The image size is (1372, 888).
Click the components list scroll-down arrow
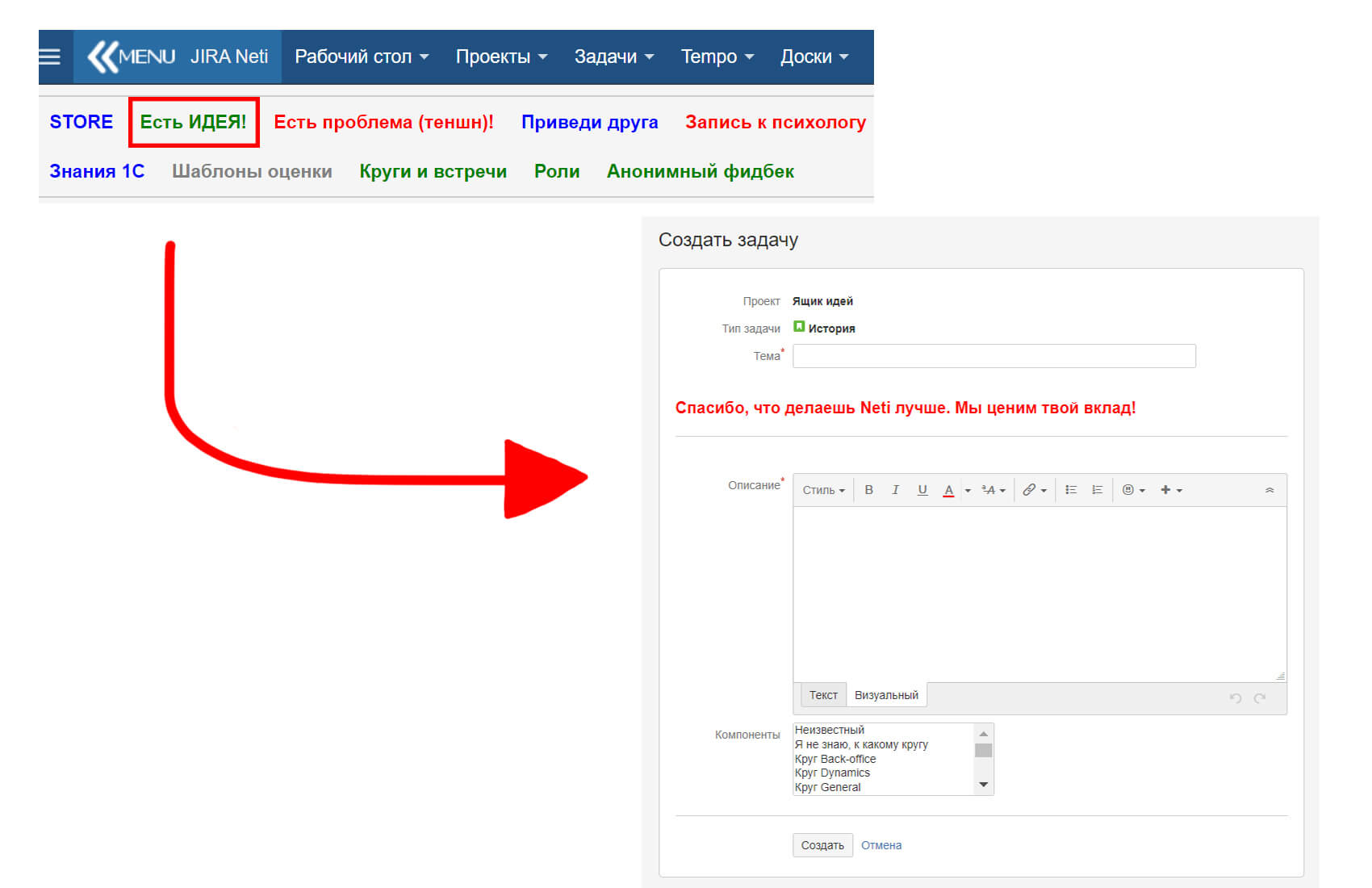(x=983, y=785)
